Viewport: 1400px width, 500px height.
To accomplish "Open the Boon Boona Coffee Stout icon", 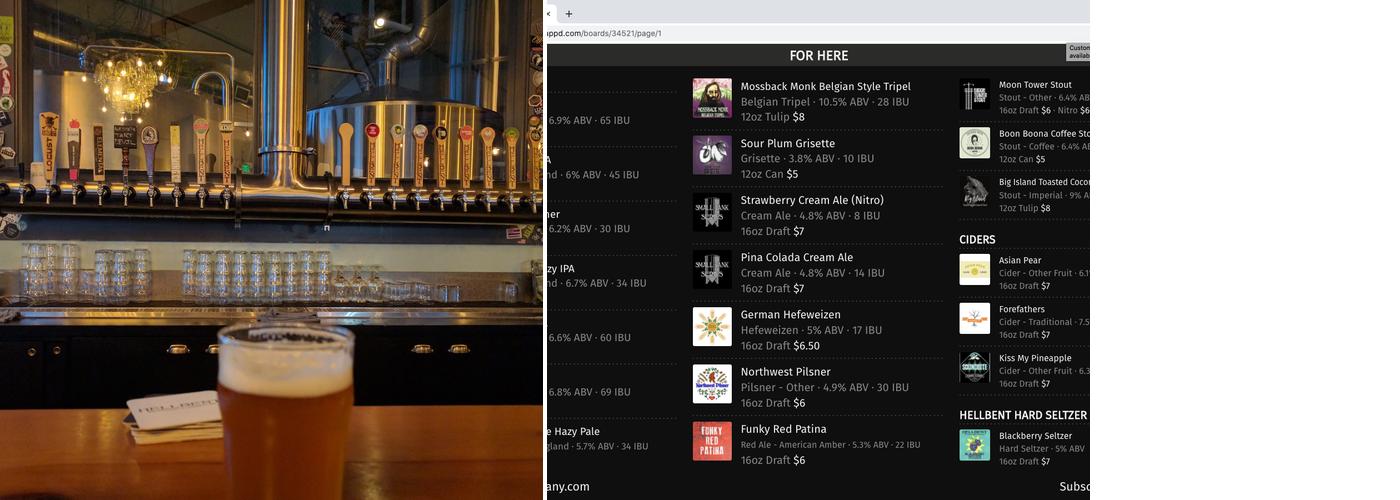I will tap(974, 143).
